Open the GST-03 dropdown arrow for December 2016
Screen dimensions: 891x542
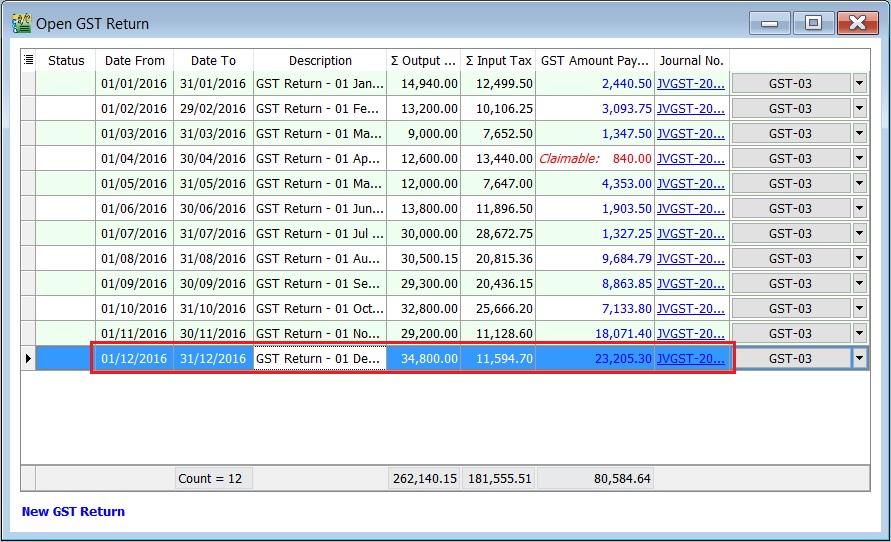(x=859, y=358)
